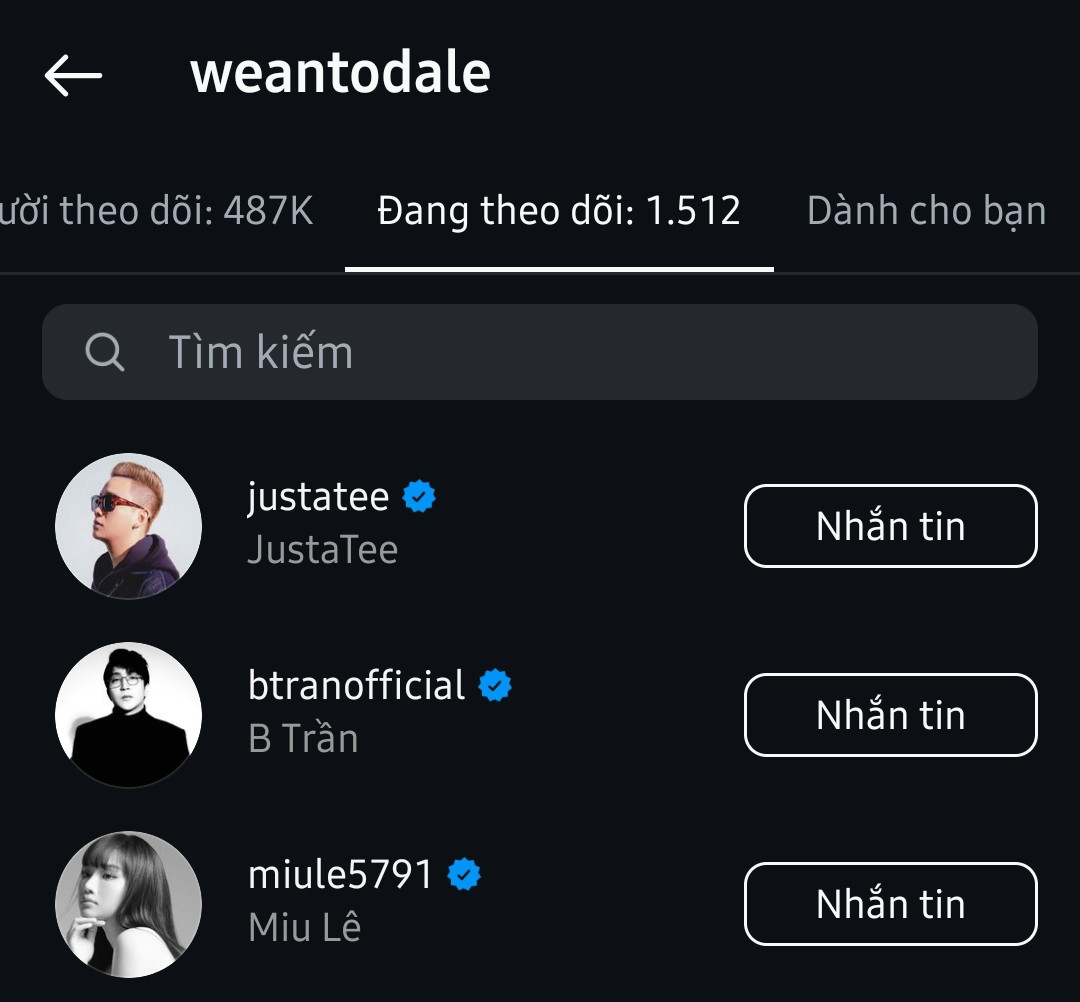Image resolution: width=1080 pixels, height=1002 pixels.
Task: Open btranofficial's profile picture
Action: (x=128, y=715)
